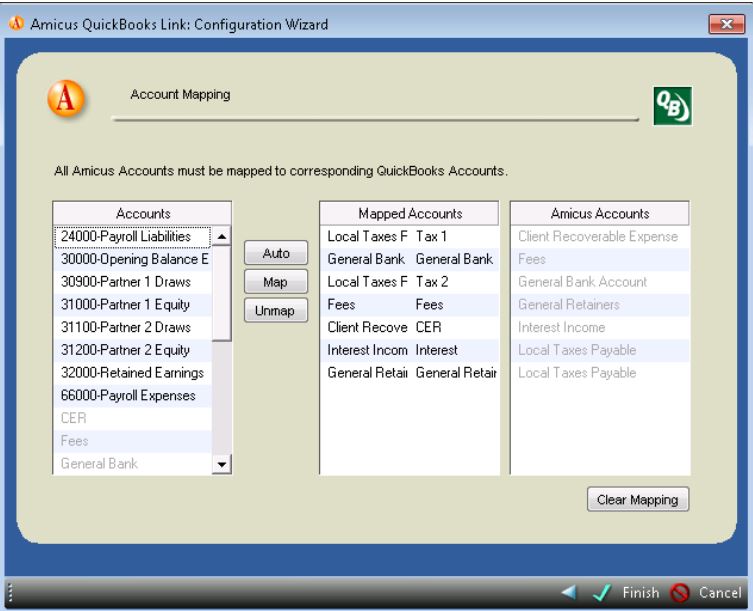
Task: Click General Bank Account in Amicus Accounts
Action: [x=600, y=282]
